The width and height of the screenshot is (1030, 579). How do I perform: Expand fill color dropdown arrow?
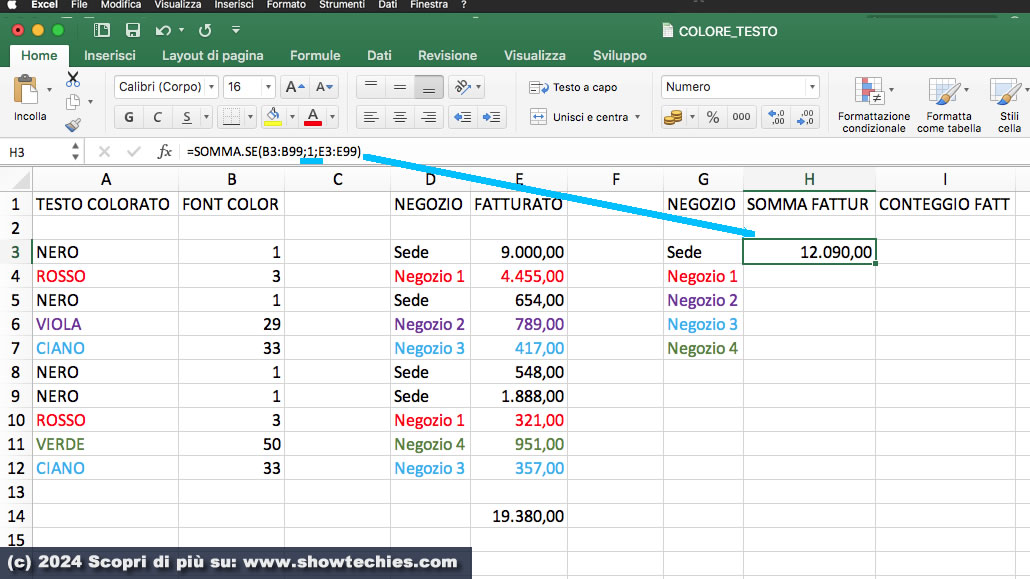[x=292, y=117]
